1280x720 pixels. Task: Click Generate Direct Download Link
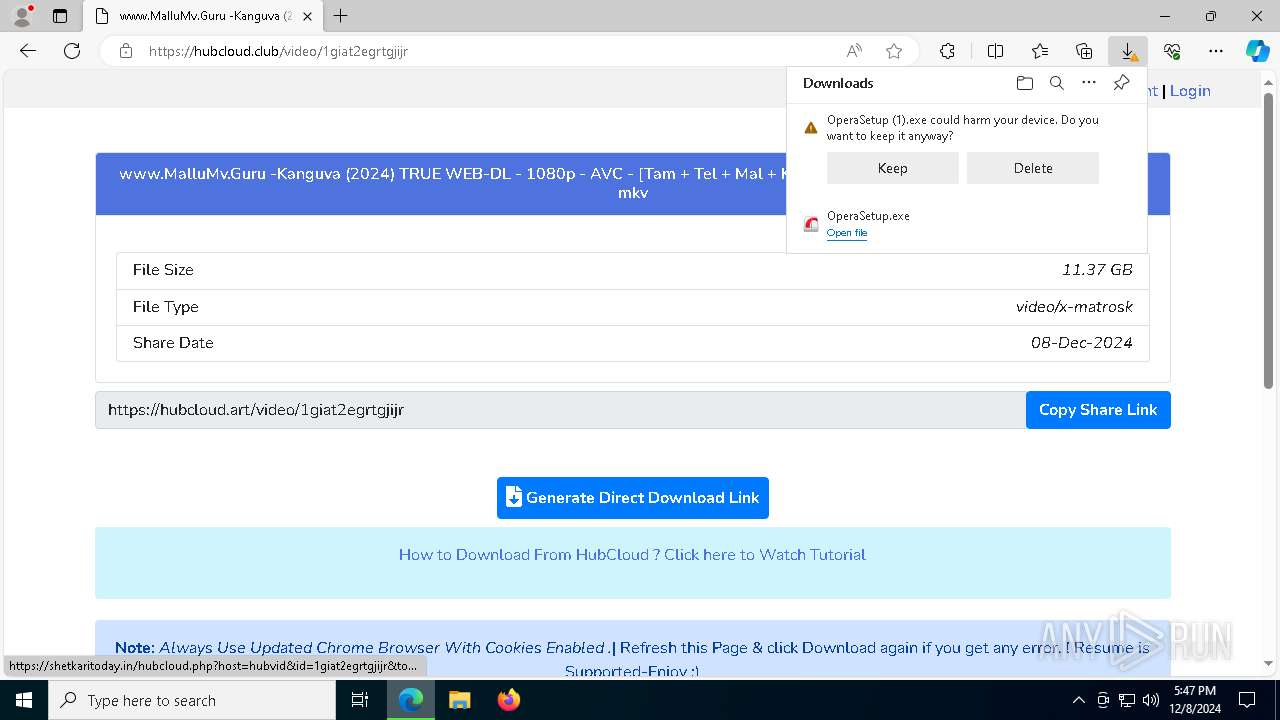pos(633,498)
